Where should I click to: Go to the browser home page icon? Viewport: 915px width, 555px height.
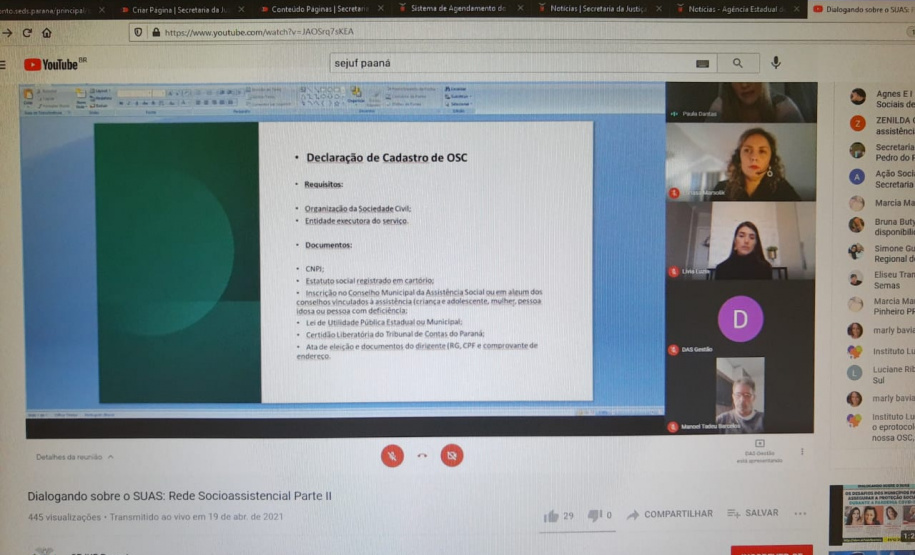[x=47, y=33]
